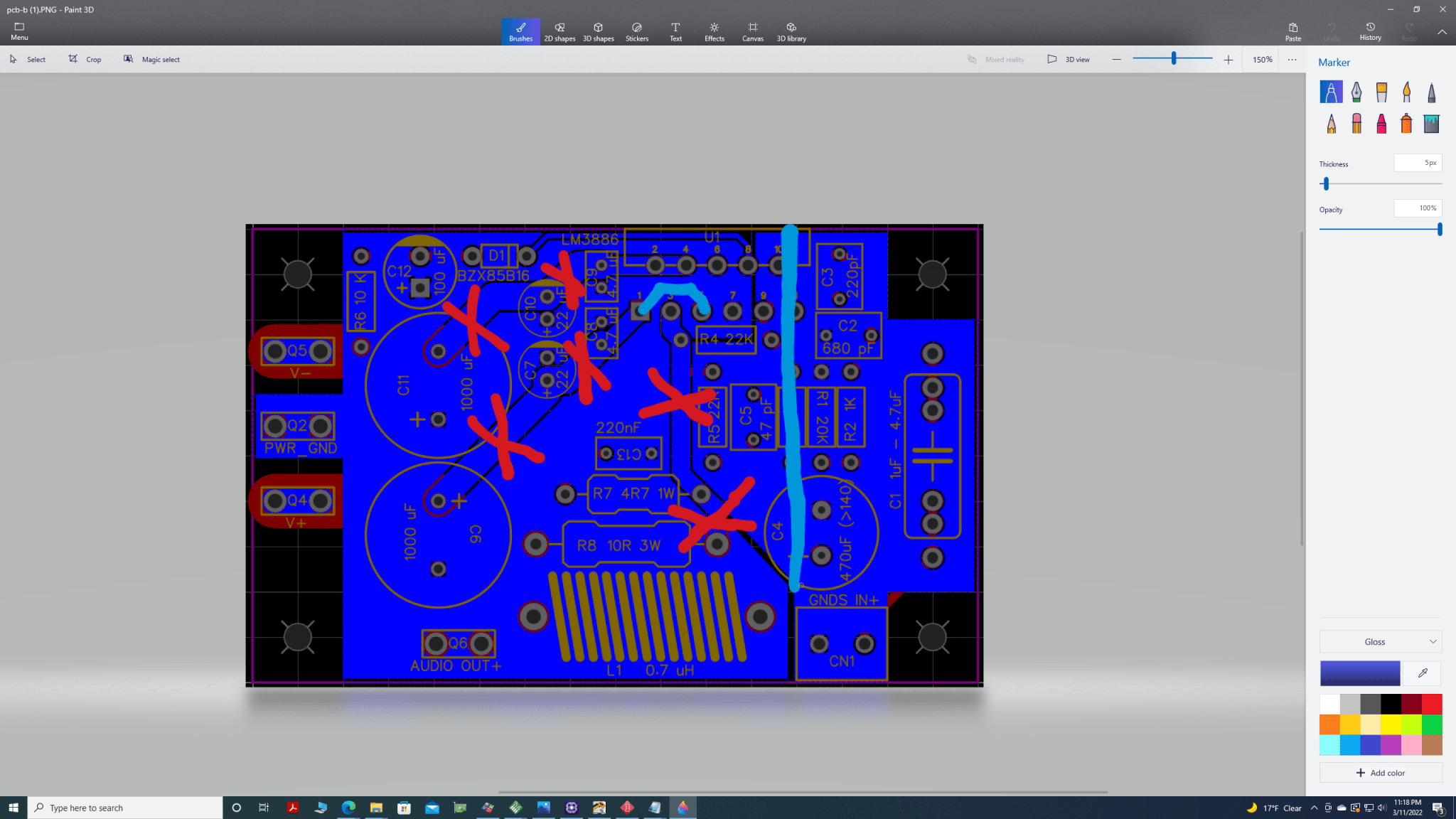This screenshot has width=1456, height=819.
Task: Pick the white color swatch
Action: (x=1329, y=705)
